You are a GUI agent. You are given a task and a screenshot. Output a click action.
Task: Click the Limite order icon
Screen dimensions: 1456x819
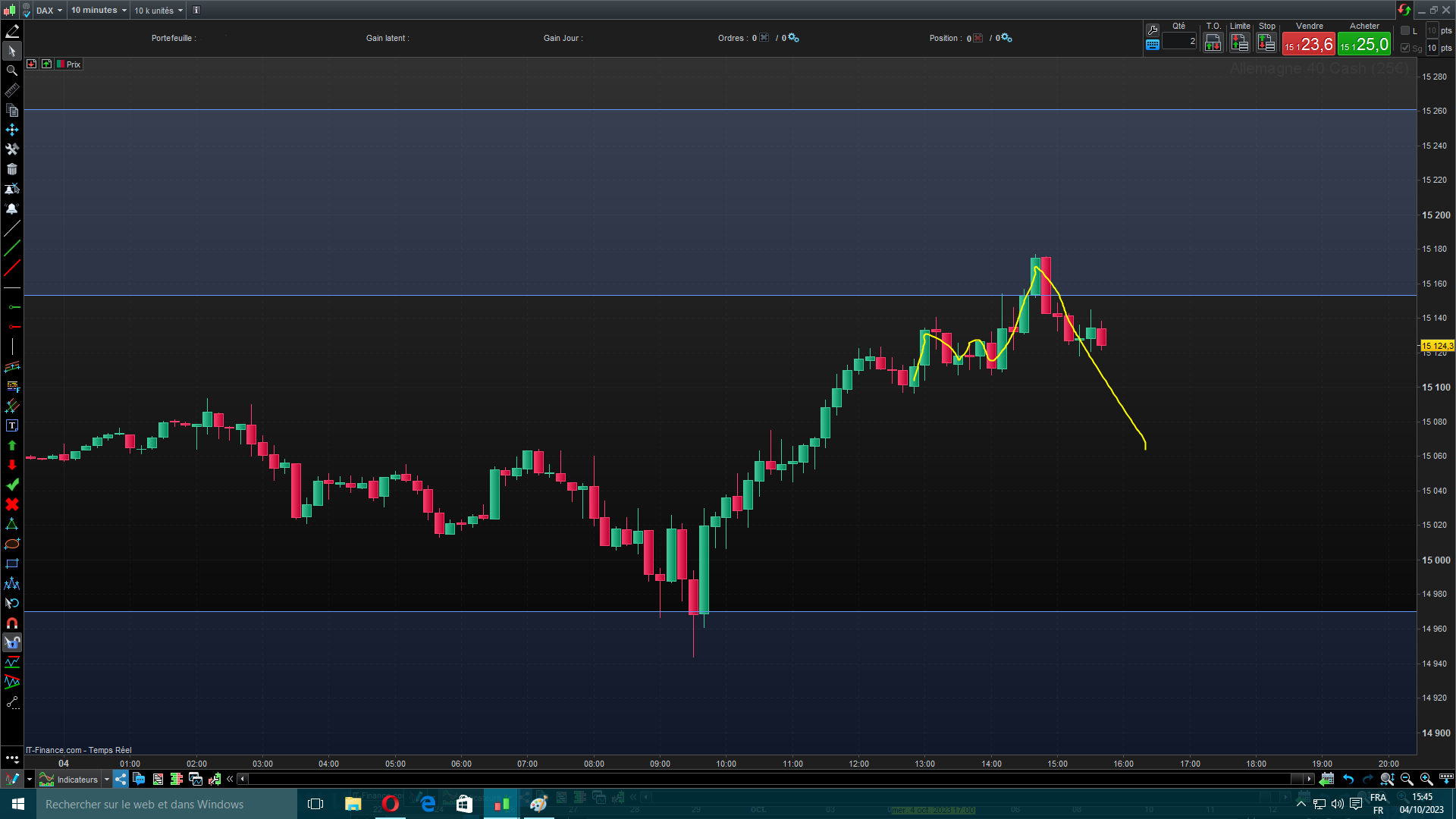(x=1240, y=43)
